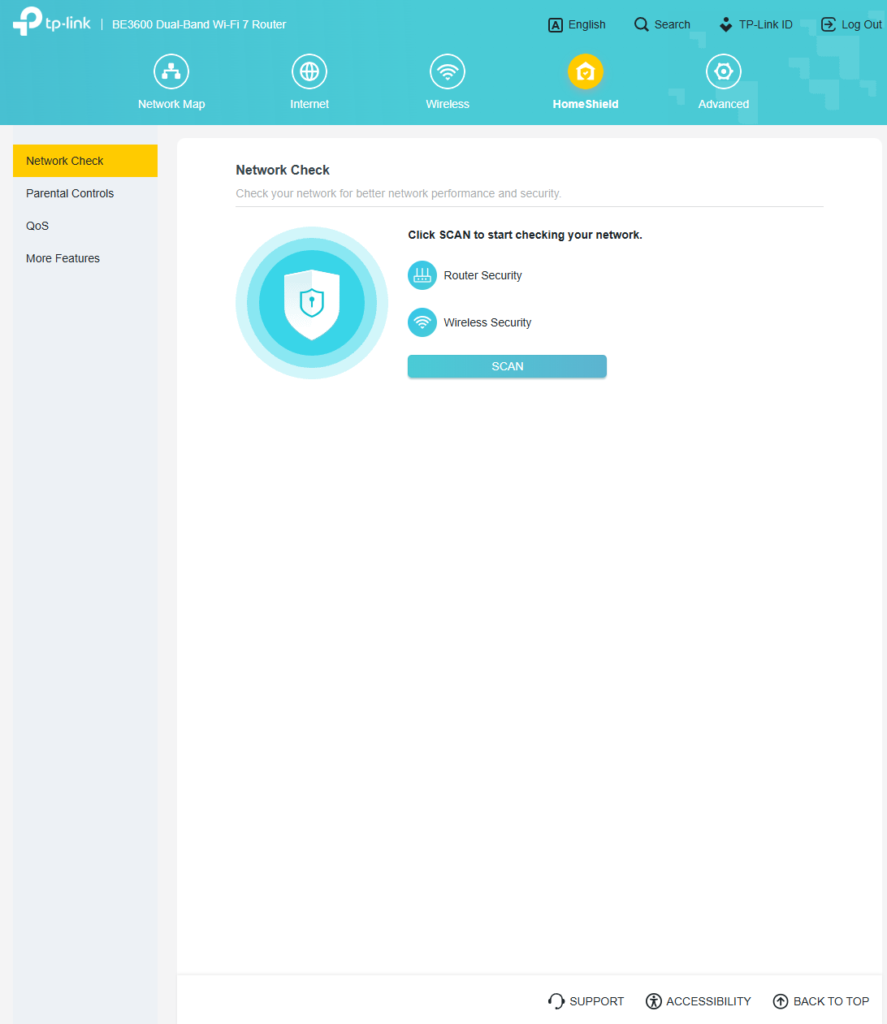Open the HomeShield shield icon
Image resolution: width=887 pixels, height=1024 pixels.
585,70
